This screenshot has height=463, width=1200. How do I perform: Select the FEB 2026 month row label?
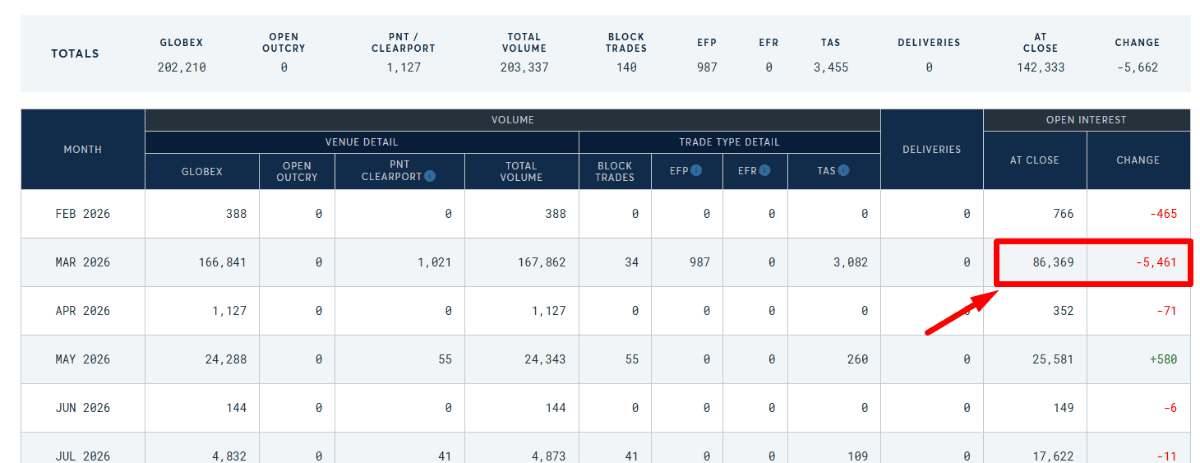(83, 214)
